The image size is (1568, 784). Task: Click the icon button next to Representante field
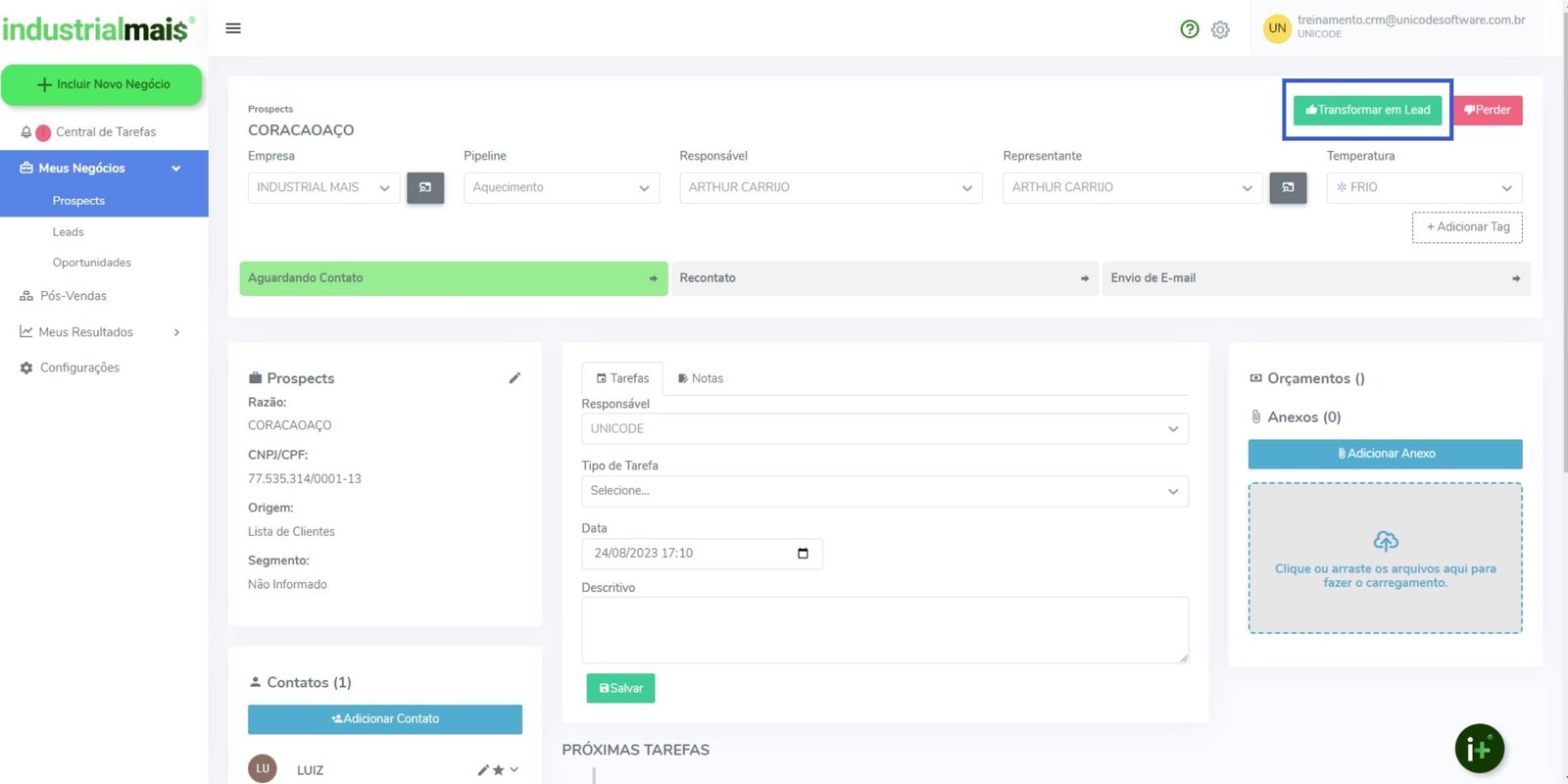(x=1288, y=187)
